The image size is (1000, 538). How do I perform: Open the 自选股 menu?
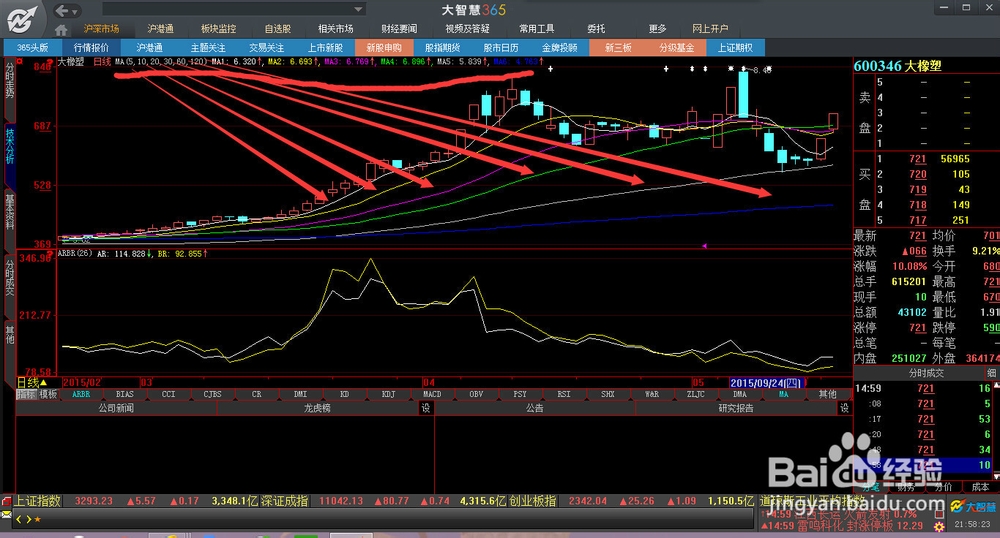point(277,29)
